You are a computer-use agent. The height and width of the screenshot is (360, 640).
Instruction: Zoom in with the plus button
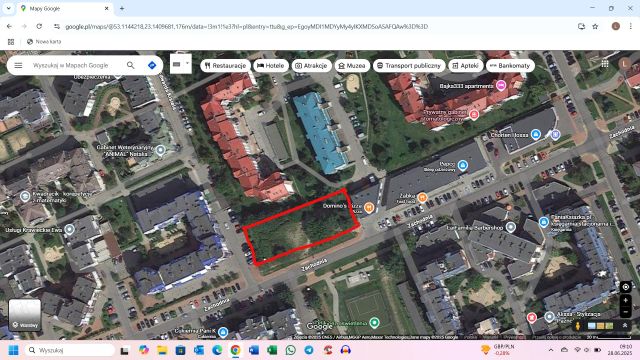tap(625, 300)
